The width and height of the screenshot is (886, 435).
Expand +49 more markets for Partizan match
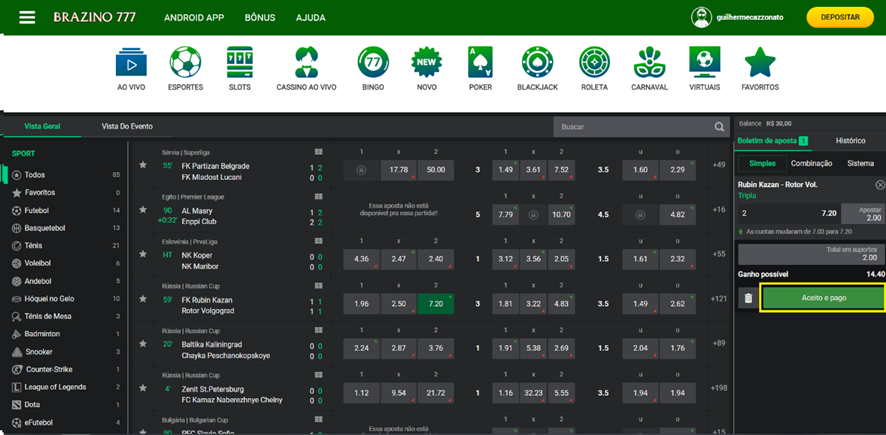point(719,165)
